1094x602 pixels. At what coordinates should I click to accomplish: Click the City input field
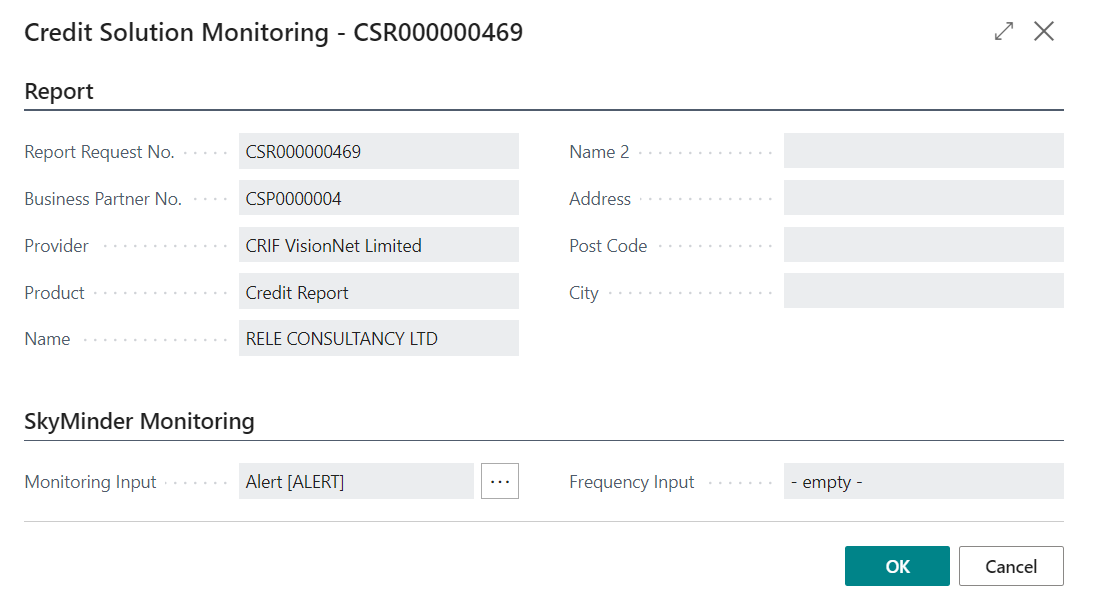point(923,290)
